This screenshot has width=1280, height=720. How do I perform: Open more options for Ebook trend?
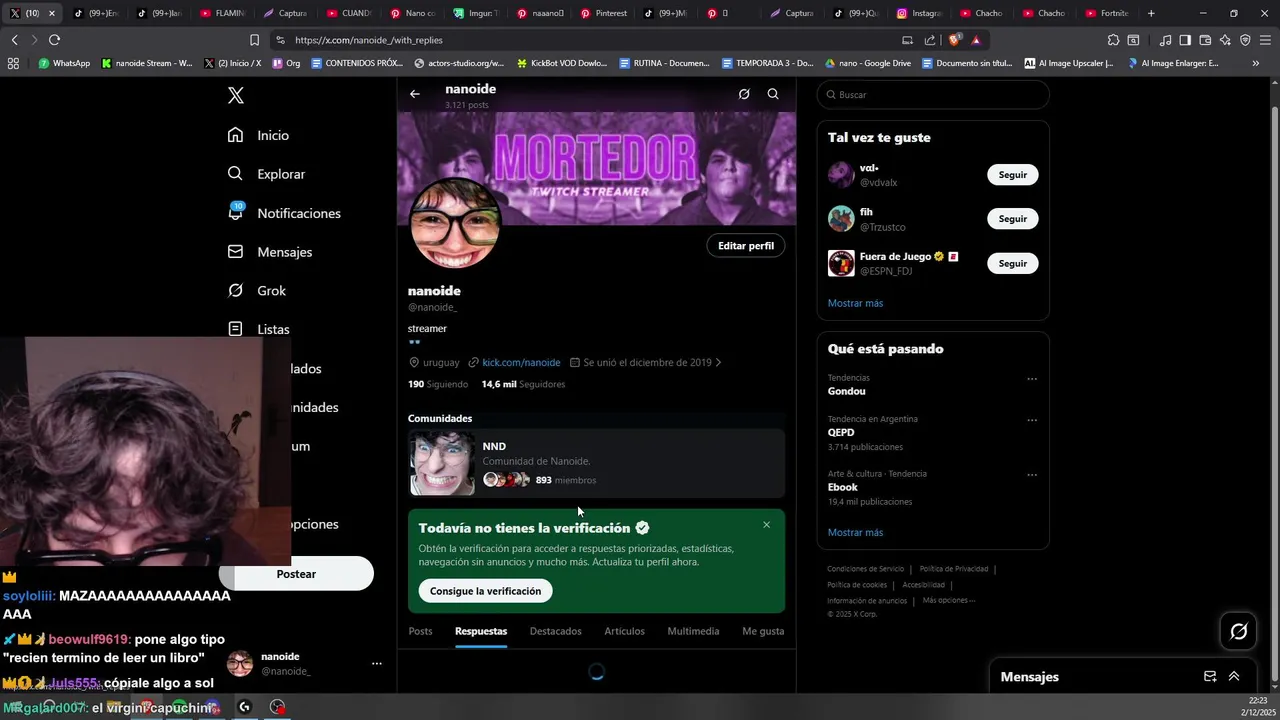[1032, 475]
